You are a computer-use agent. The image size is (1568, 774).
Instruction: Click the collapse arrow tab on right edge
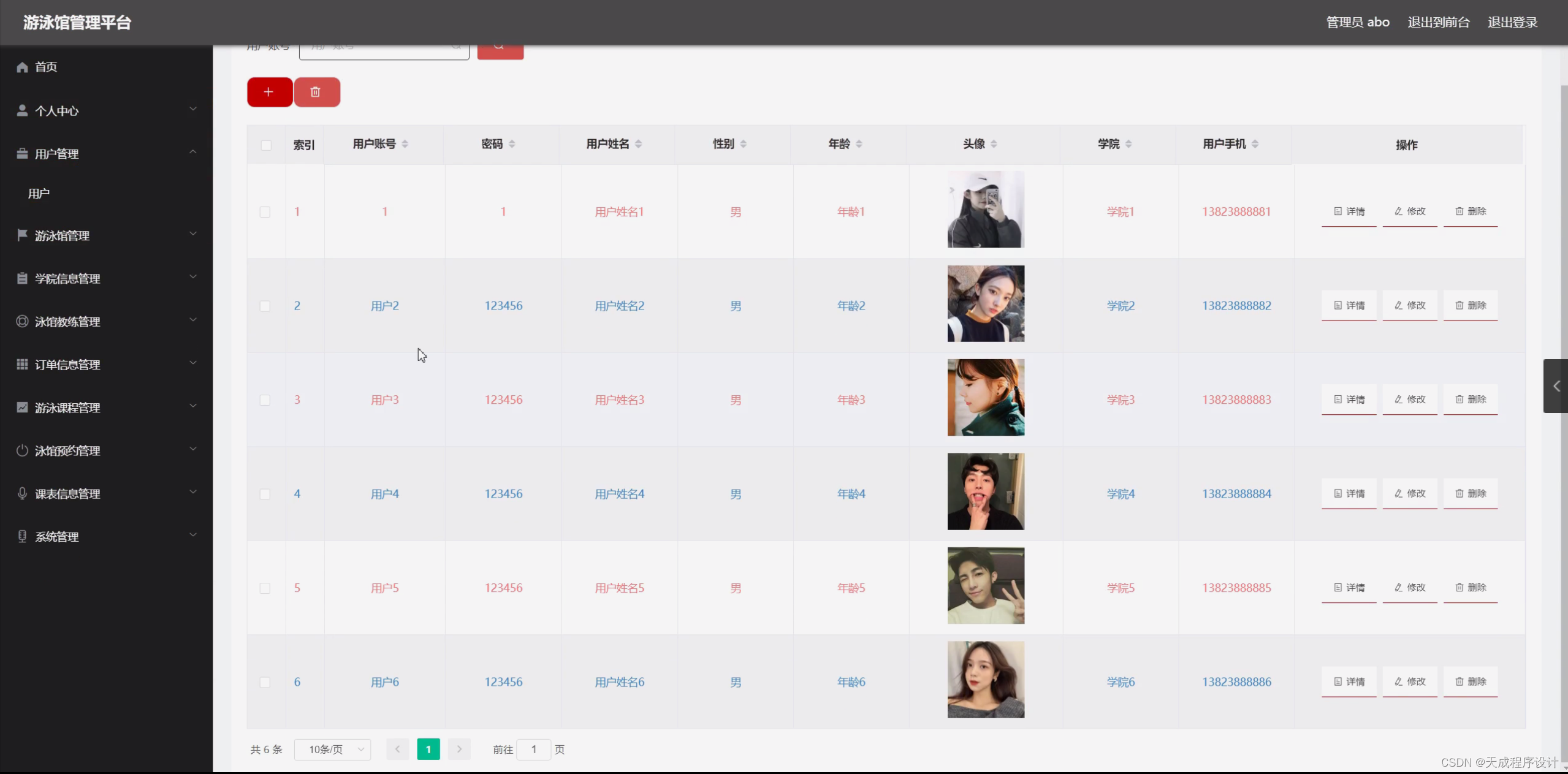click(1556, 386)
